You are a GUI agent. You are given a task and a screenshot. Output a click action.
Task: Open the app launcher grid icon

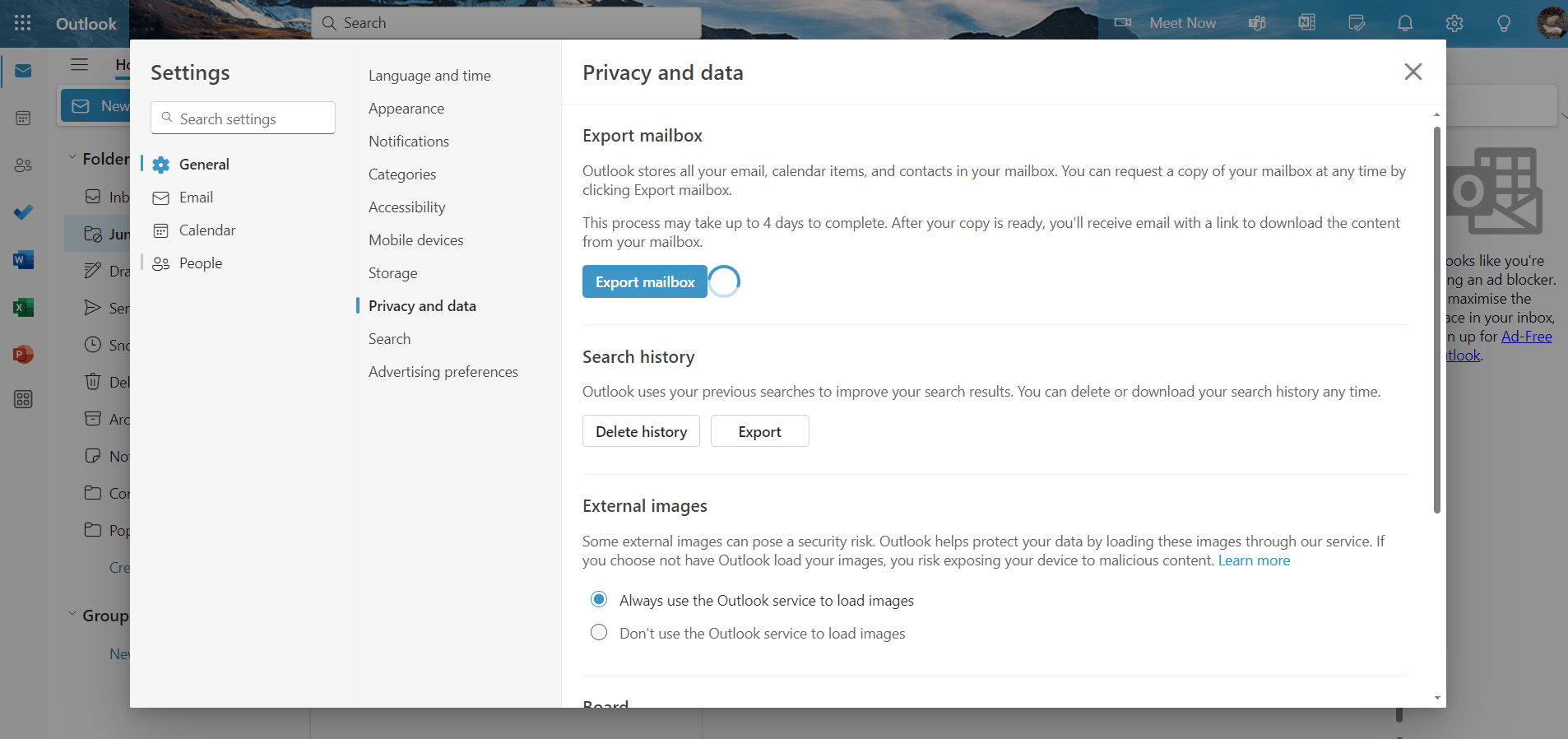click(23, 23)
